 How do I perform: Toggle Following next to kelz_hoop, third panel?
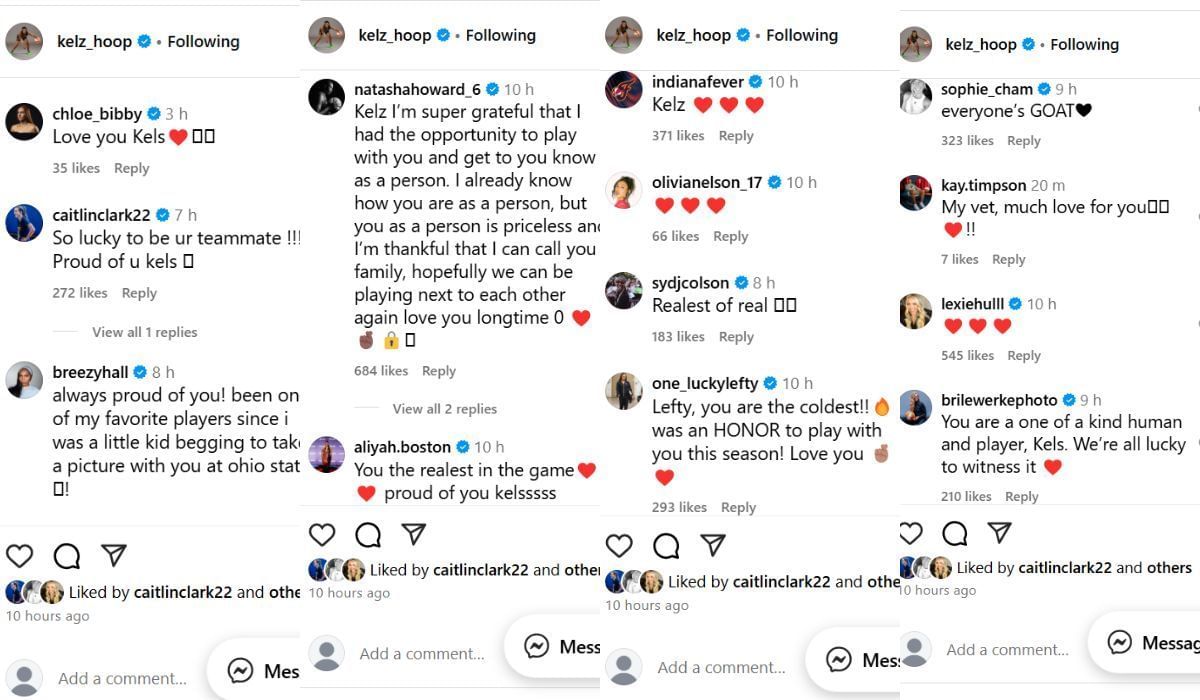(x=802, y=35)
